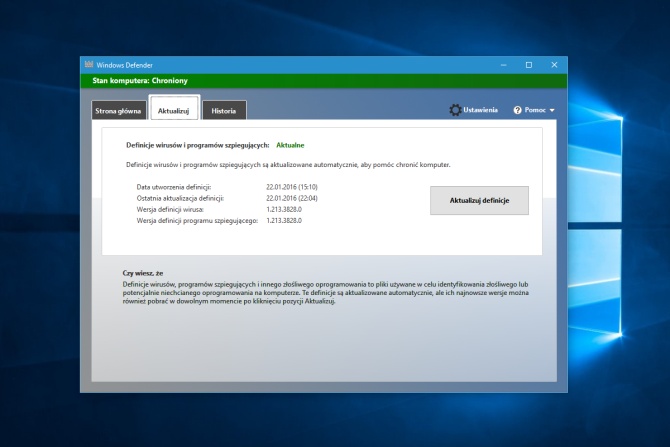
Task: Click the Wersja definicji wirusa version number
Action: click(284, 209)
